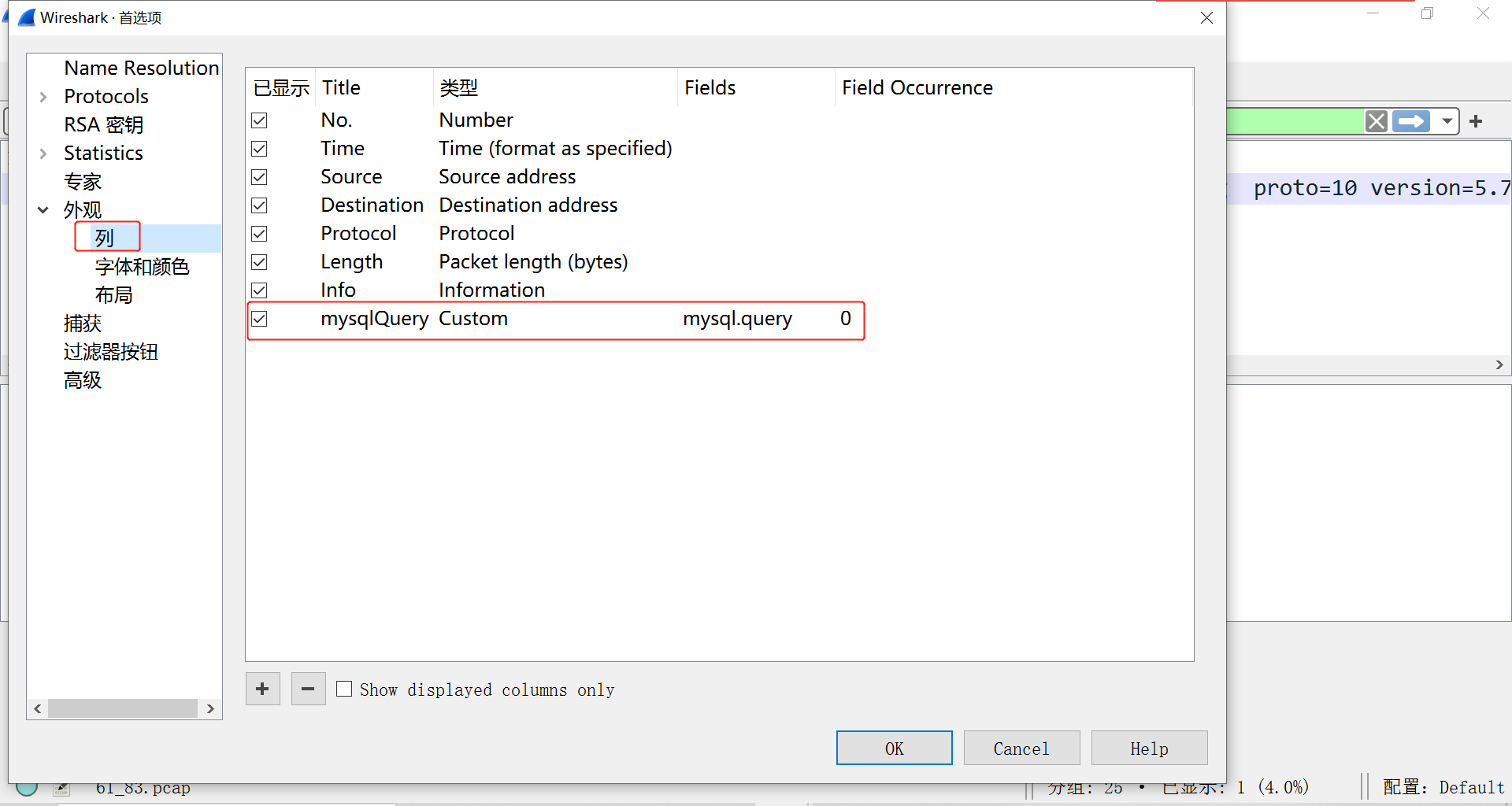Open the 布局 layout page

click(x=114, y=295)
